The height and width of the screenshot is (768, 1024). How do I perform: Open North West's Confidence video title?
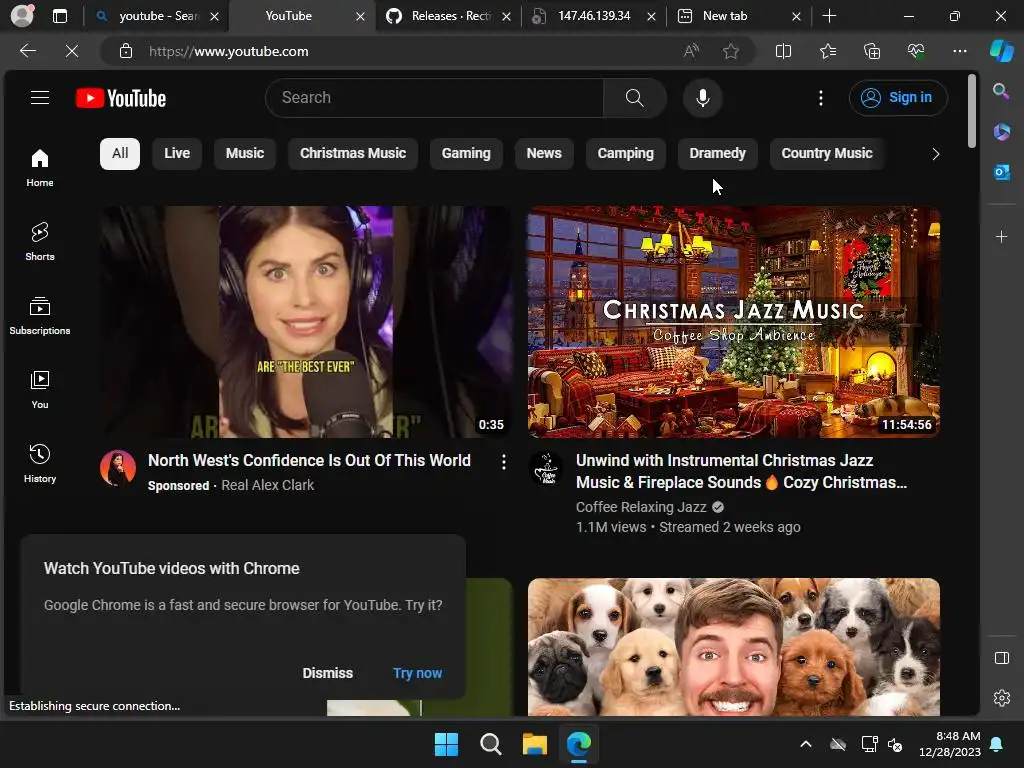(309, 460)
